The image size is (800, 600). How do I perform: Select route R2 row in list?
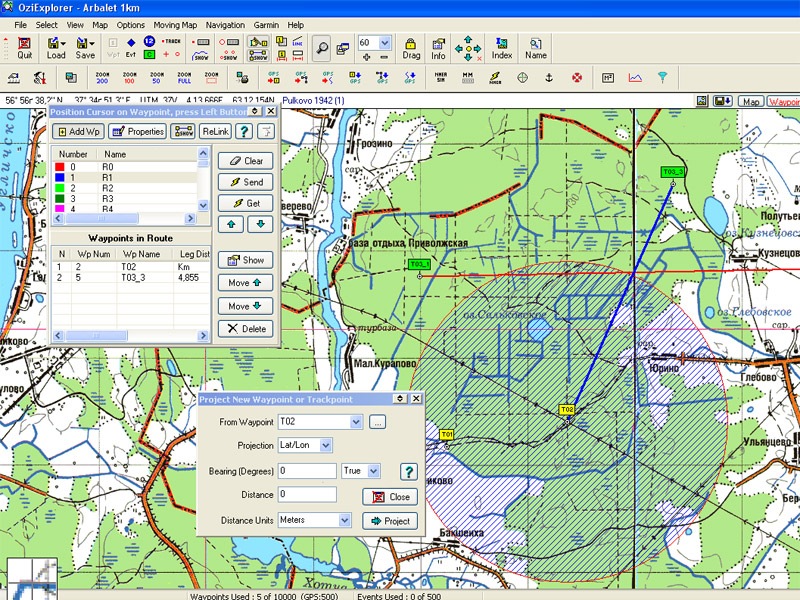tap(108, 188)
